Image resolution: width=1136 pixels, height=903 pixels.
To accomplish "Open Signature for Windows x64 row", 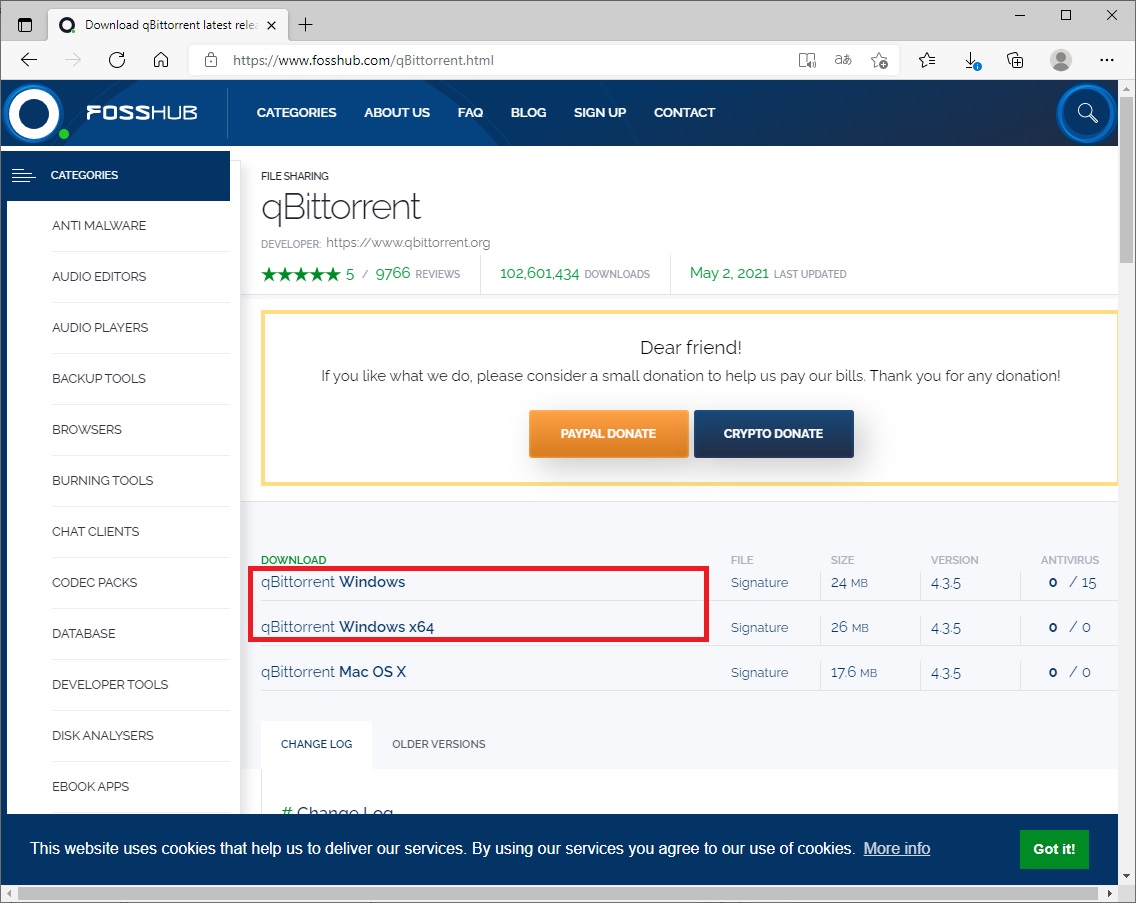I will 759,628.
